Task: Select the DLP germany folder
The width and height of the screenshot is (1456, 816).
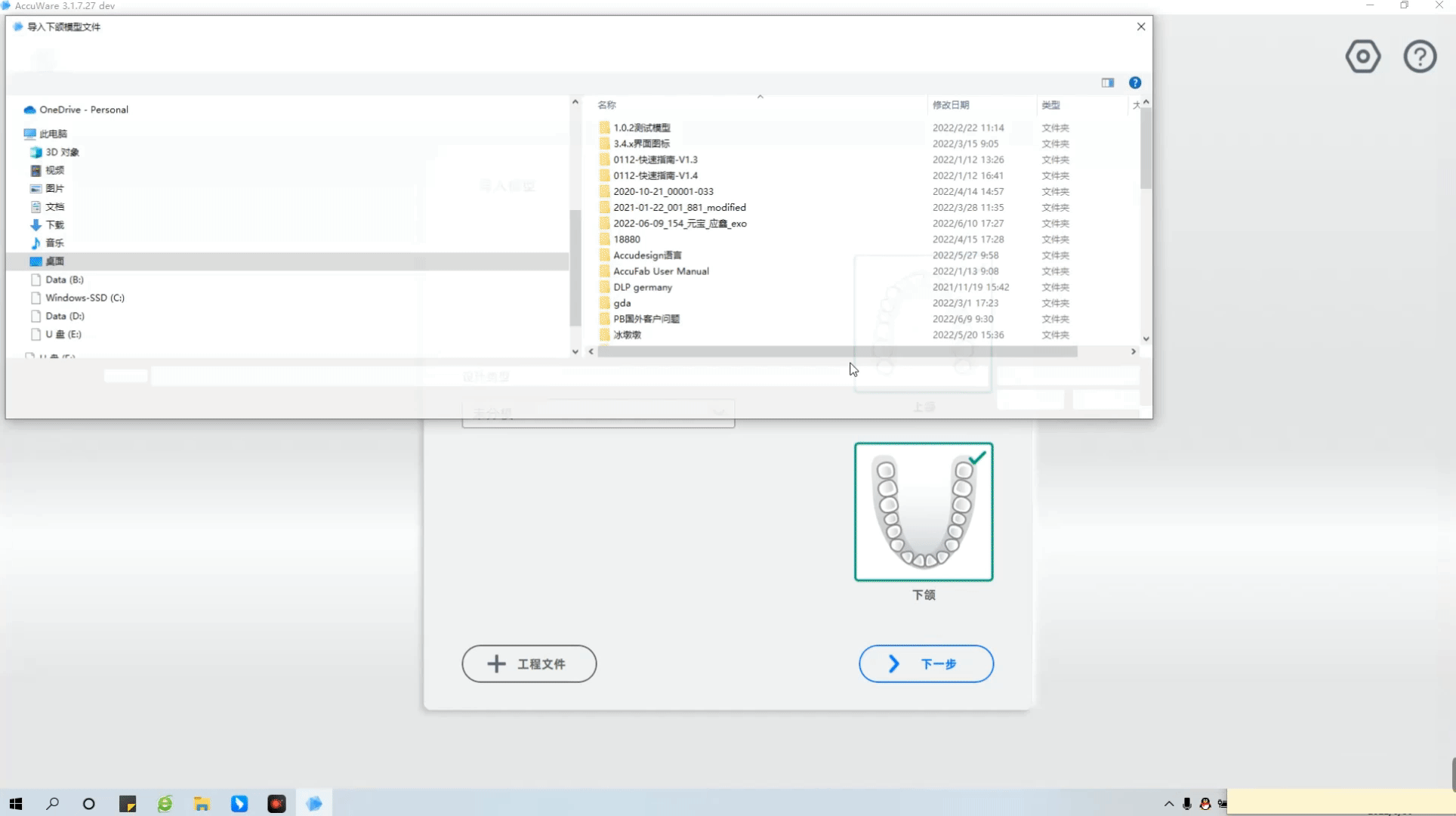Action: [x=642, y=287]
